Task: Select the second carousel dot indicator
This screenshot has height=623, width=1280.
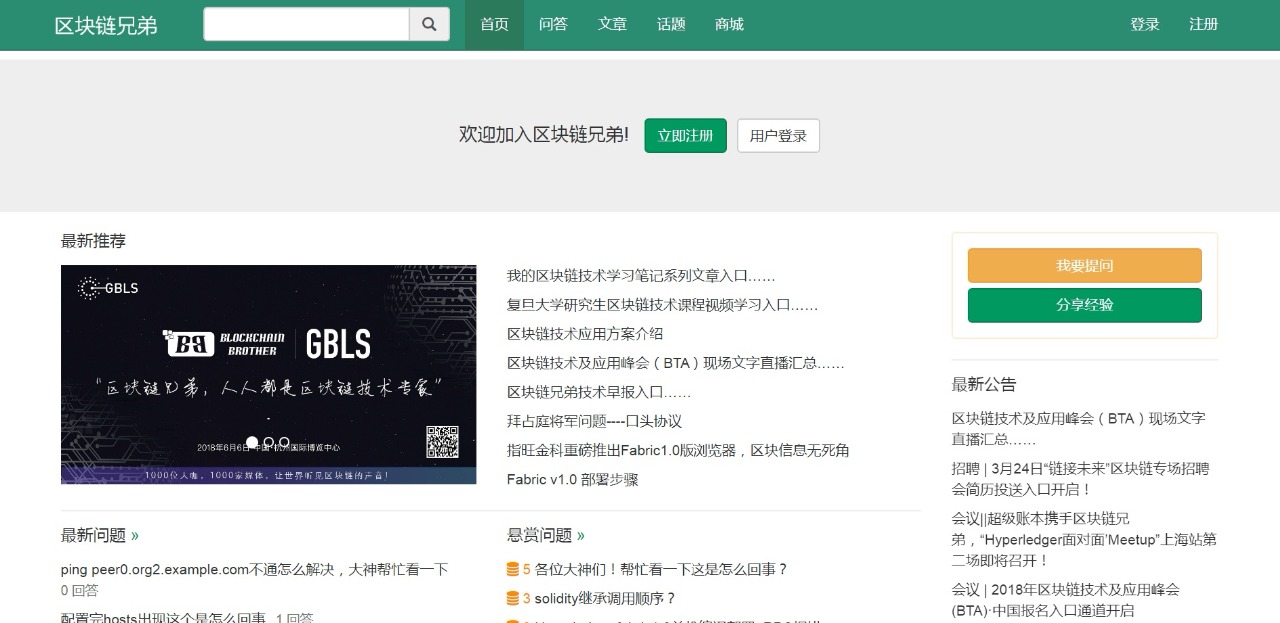Action: point(268,442)
